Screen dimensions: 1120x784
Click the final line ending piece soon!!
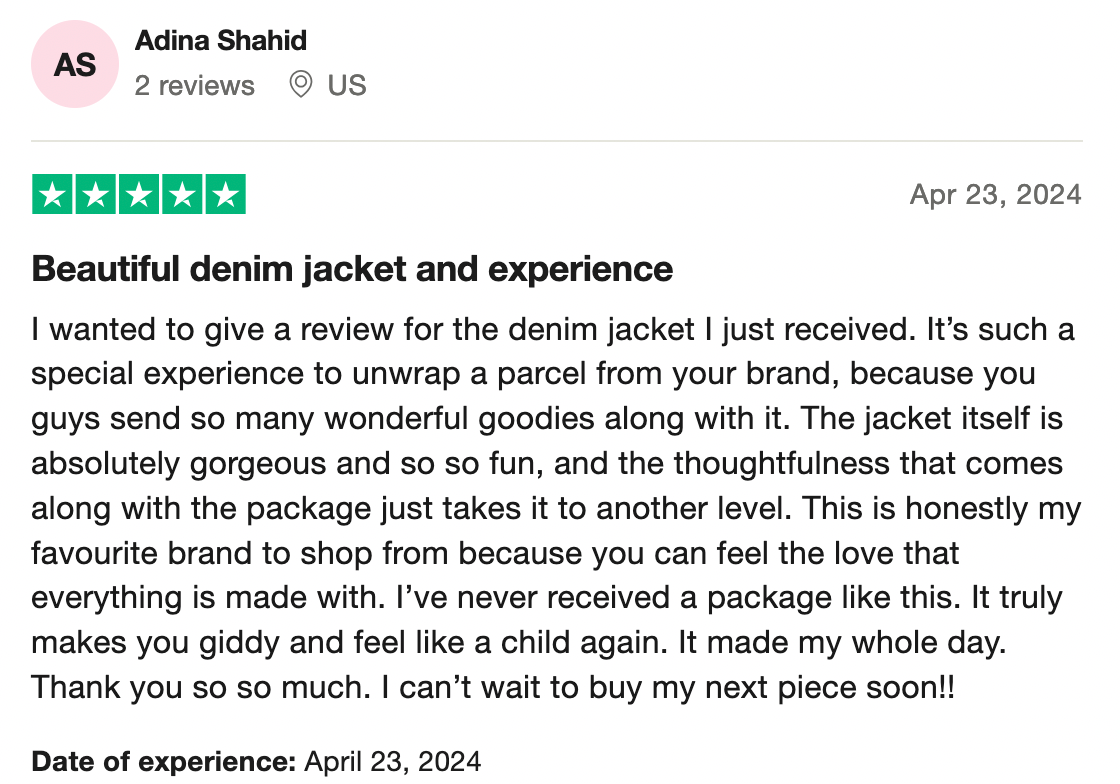pyautogui.click(x=493, y=688)
